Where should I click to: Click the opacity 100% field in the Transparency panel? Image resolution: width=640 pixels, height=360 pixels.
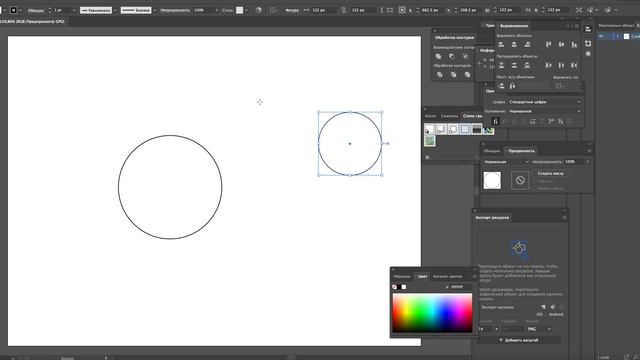pos(575,162)
